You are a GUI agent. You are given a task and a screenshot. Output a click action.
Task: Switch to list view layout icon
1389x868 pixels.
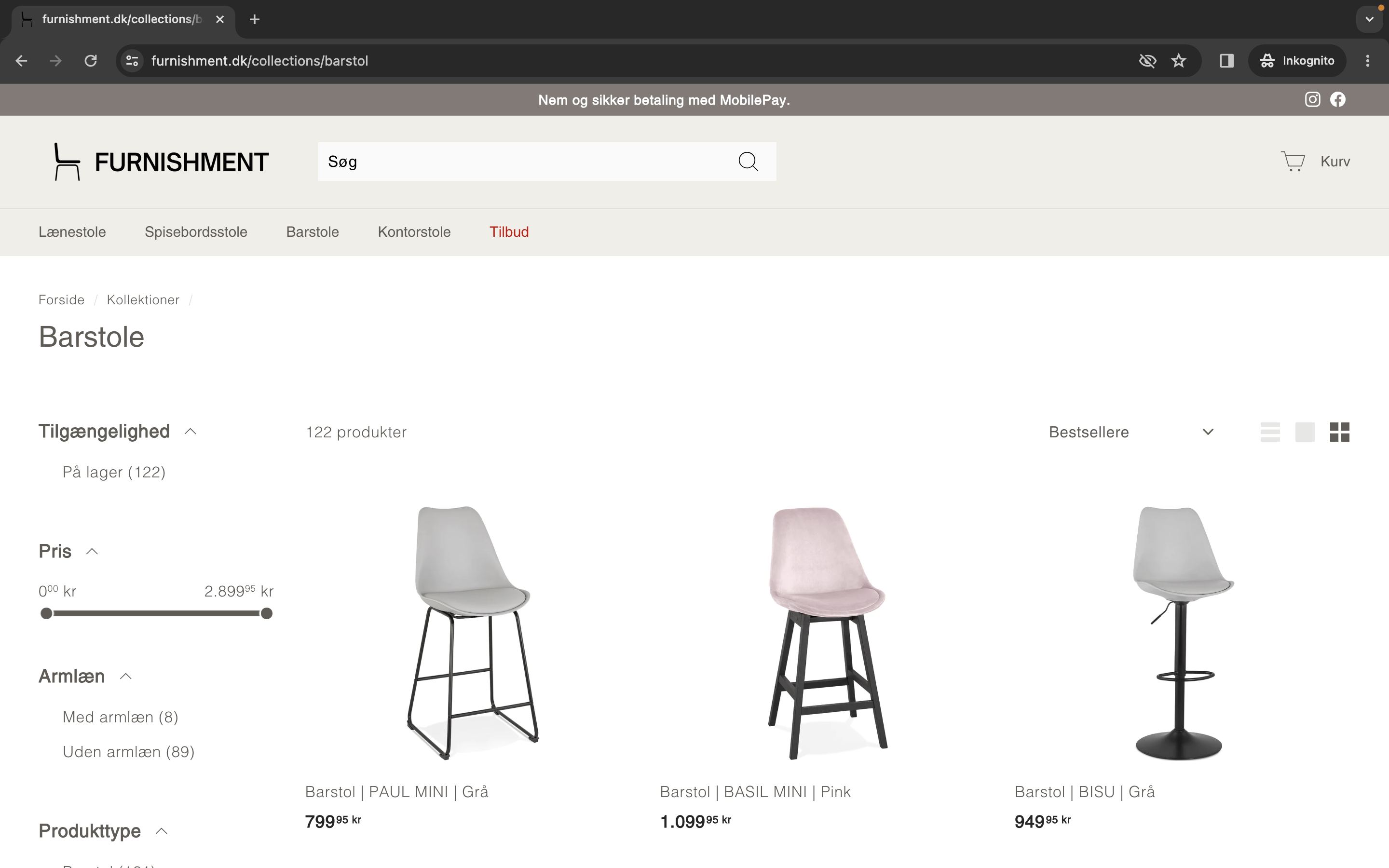[x=1269, y=432]
